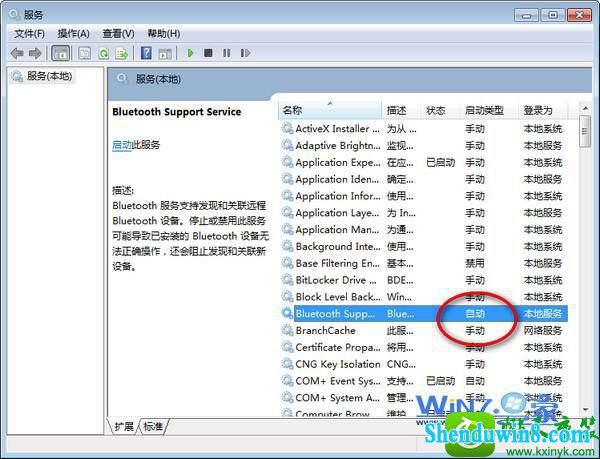Sort by the 状态 column header
Image resolution: width=600 pixels, height=459 pixels.
(440, 110)
